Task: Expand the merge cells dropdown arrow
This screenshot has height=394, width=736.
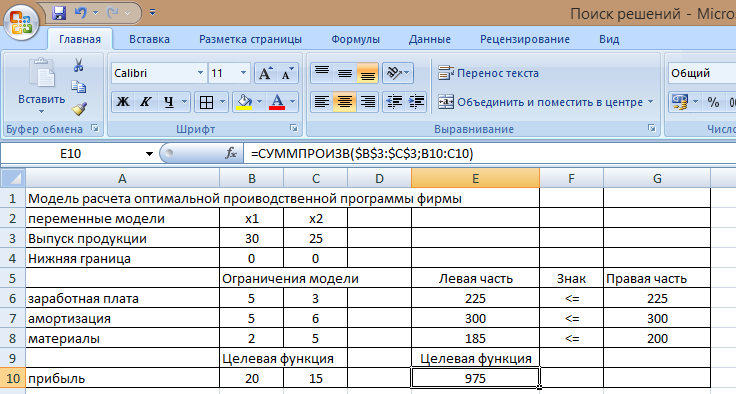Action: 651,102
